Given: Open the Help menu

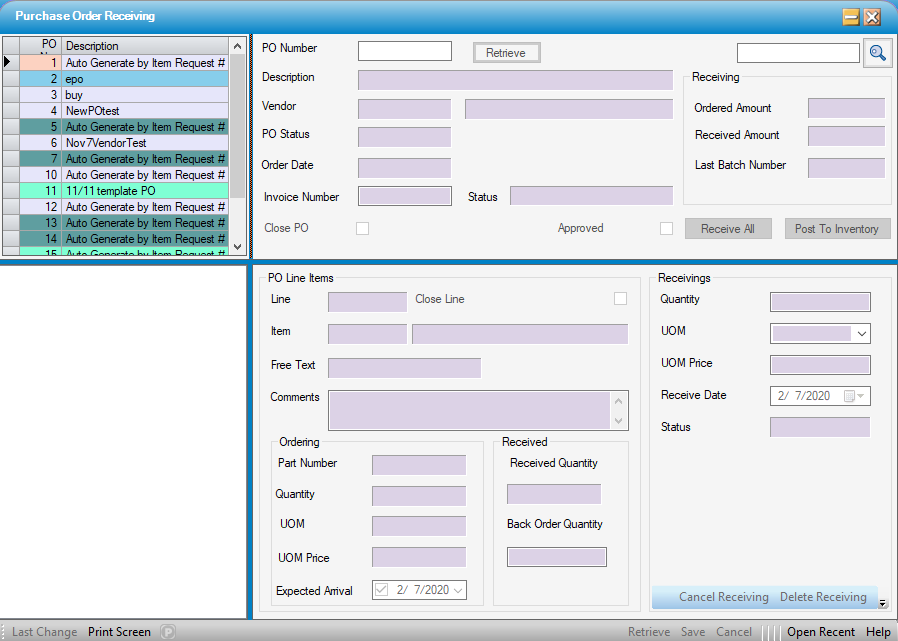Looking at the screenshot, I should (x=878, y=632).
